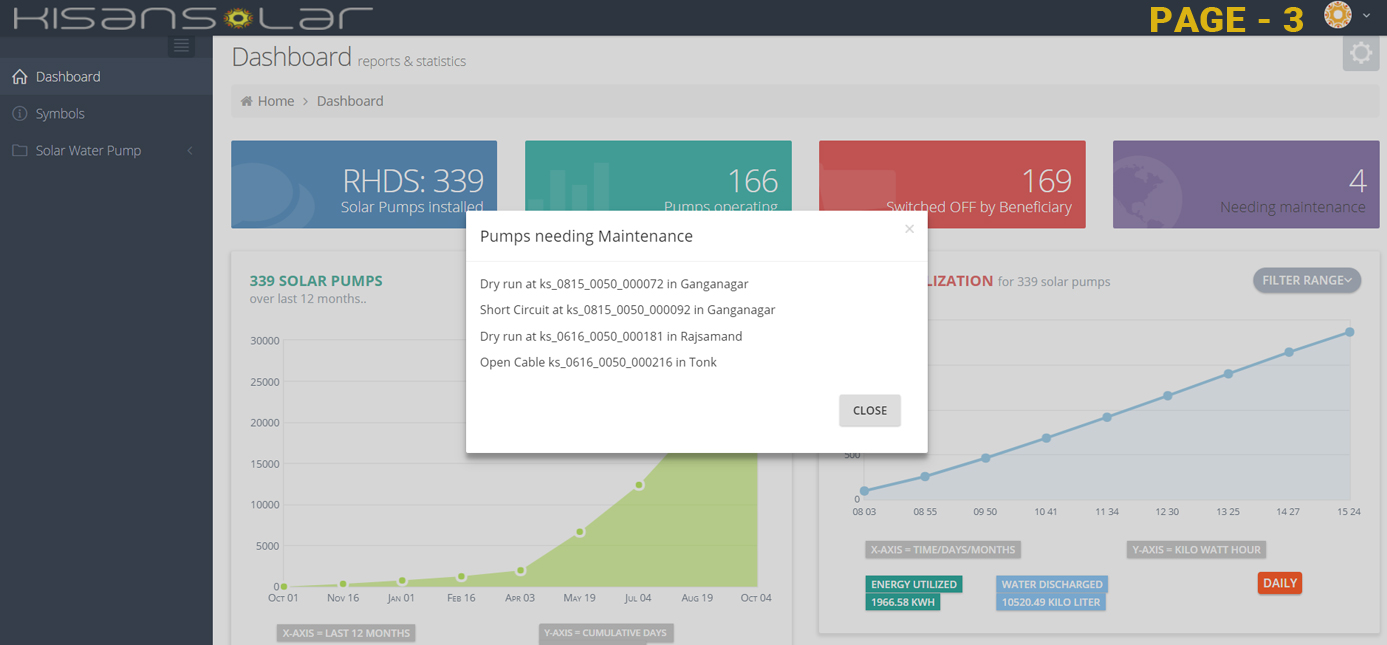Expand the Solar Water Pump submenu arrow
Image resolution: width=1387 pixels, height=645 pixels.
pyautogui.click(x=190, y=151)
